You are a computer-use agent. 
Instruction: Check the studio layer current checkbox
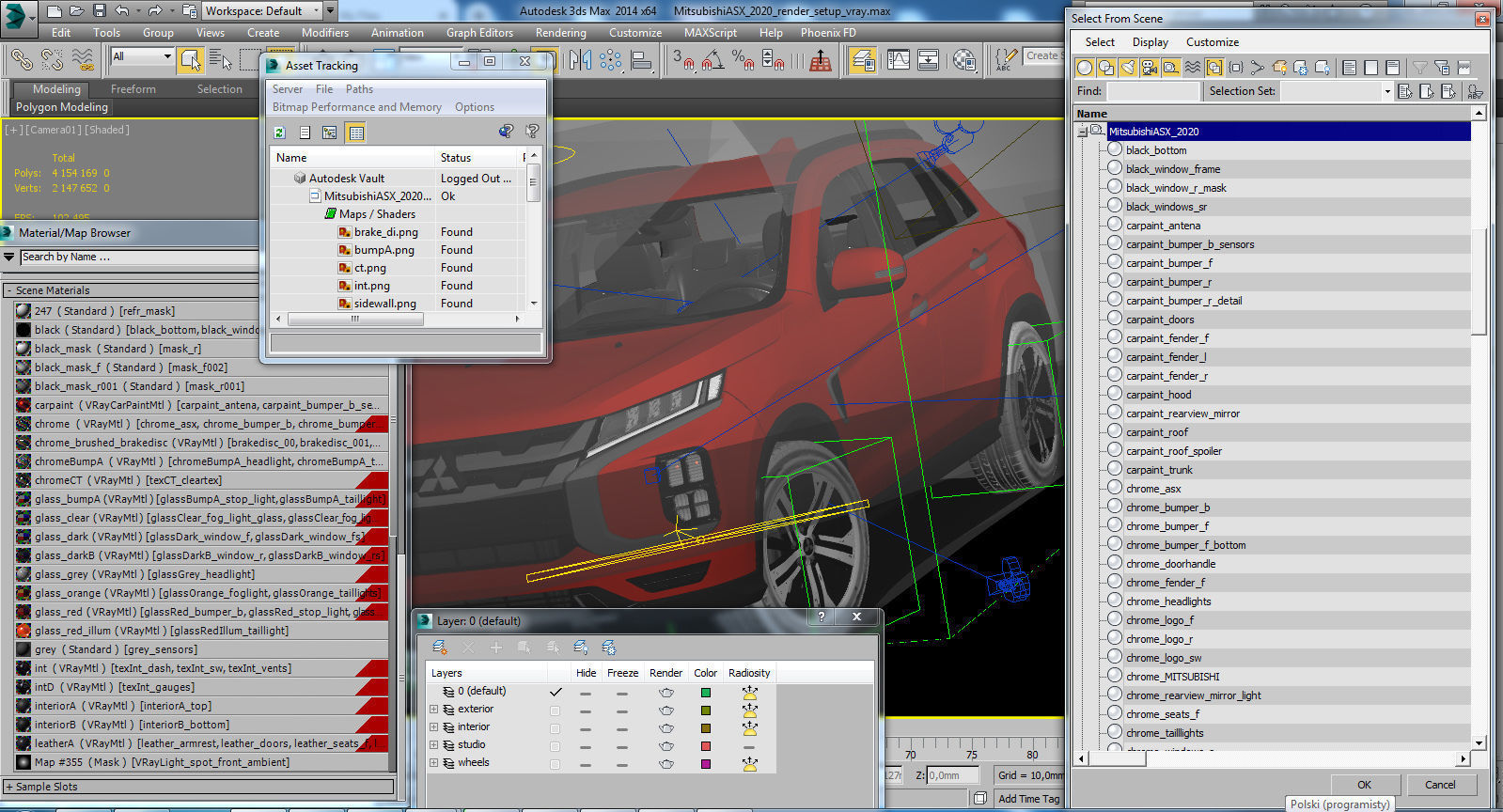[555, 746]
